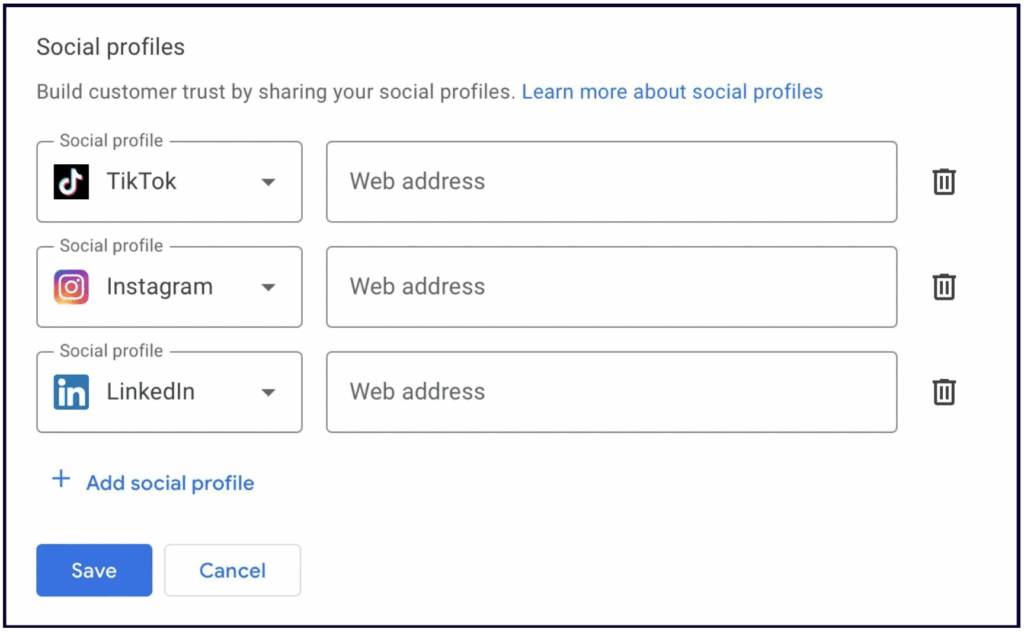Save the social profiles
The image size is (1024, 632).
(x=94, y=570)
